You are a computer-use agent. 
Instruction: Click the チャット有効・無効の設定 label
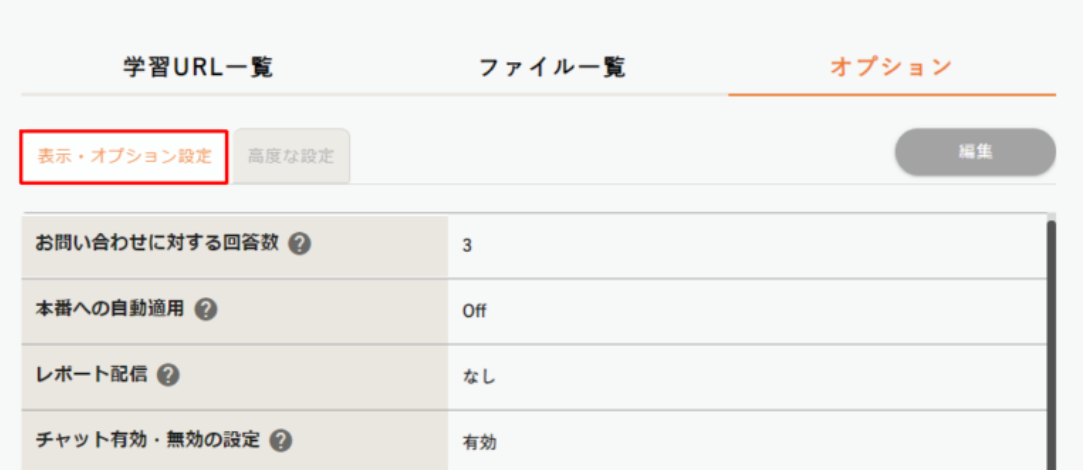point(147,440)
